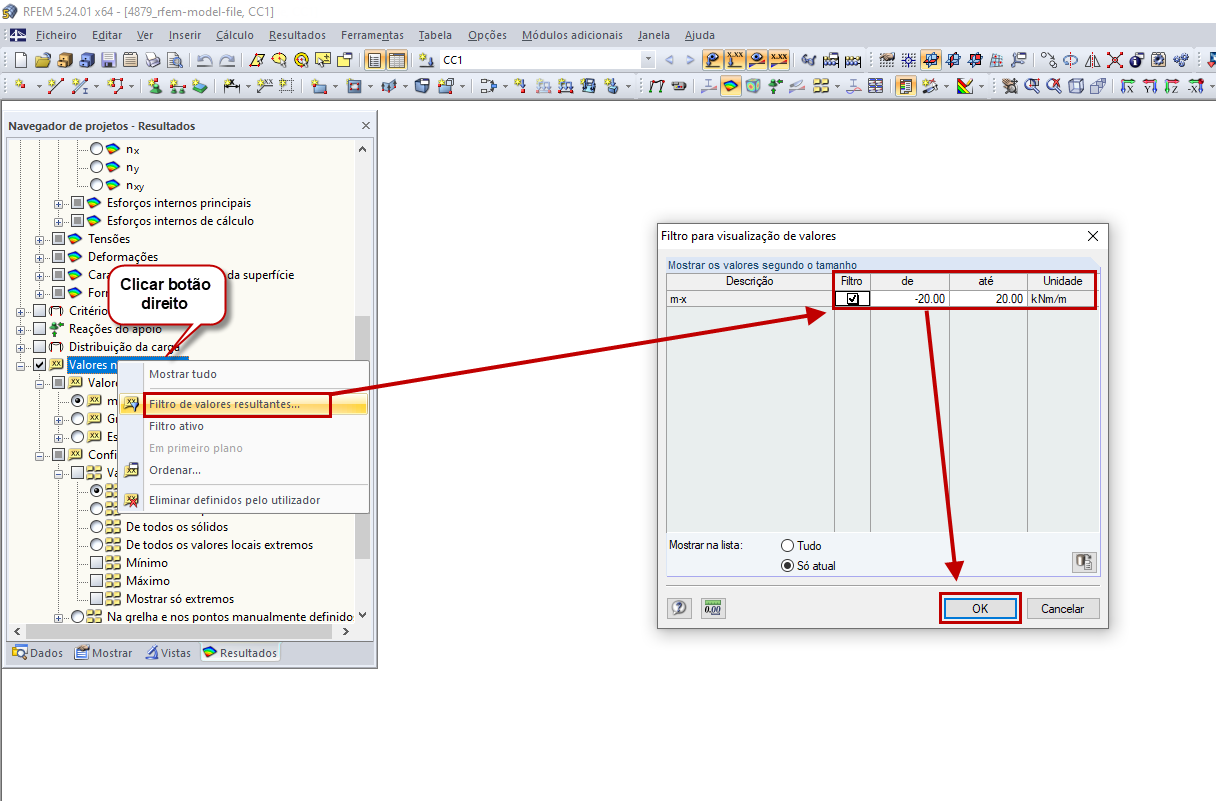Confirm the filter dialog with OK
1216x801 pixels.
[980, 608]
